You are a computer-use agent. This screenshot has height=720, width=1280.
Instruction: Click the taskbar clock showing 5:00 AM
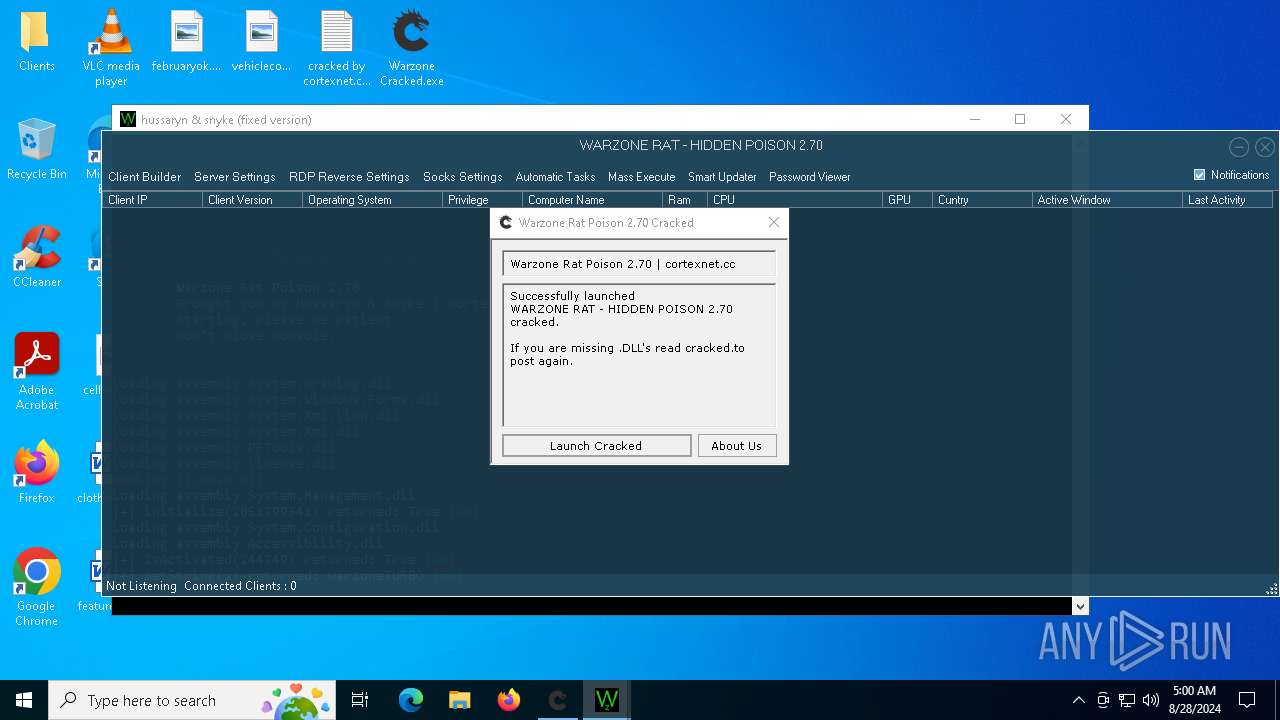[1194, 700]
